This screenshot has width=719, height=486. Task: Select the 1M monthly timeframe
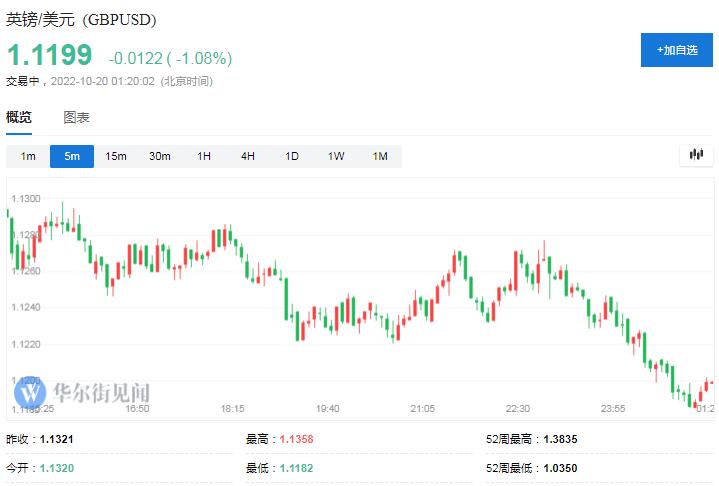pos(380,156)
